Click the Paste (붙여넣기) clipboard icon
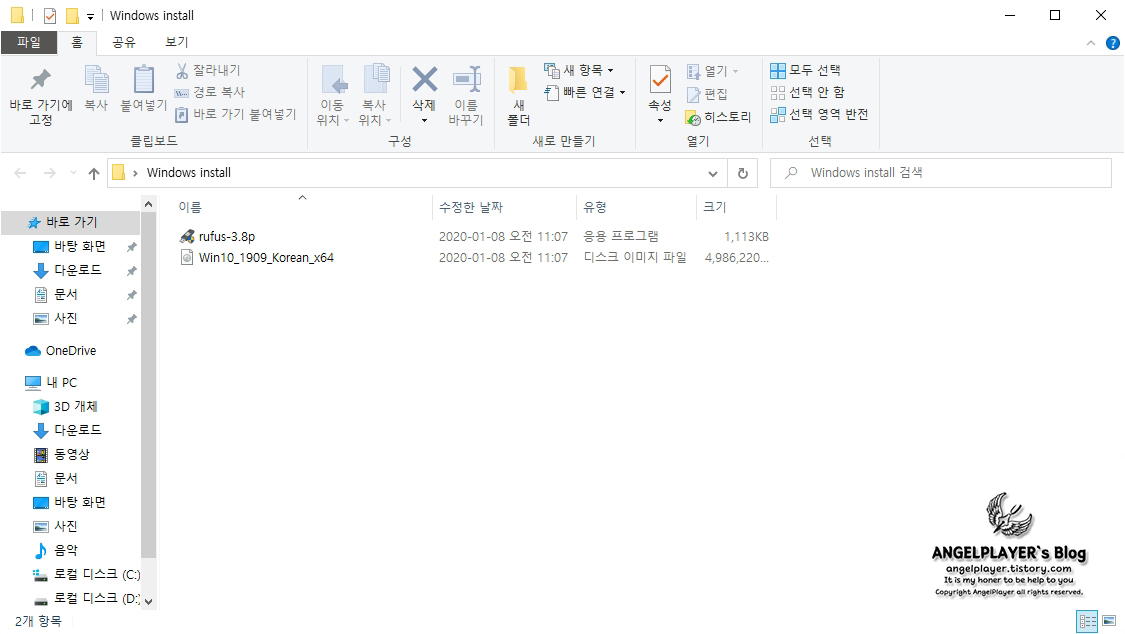 [143, 80]
